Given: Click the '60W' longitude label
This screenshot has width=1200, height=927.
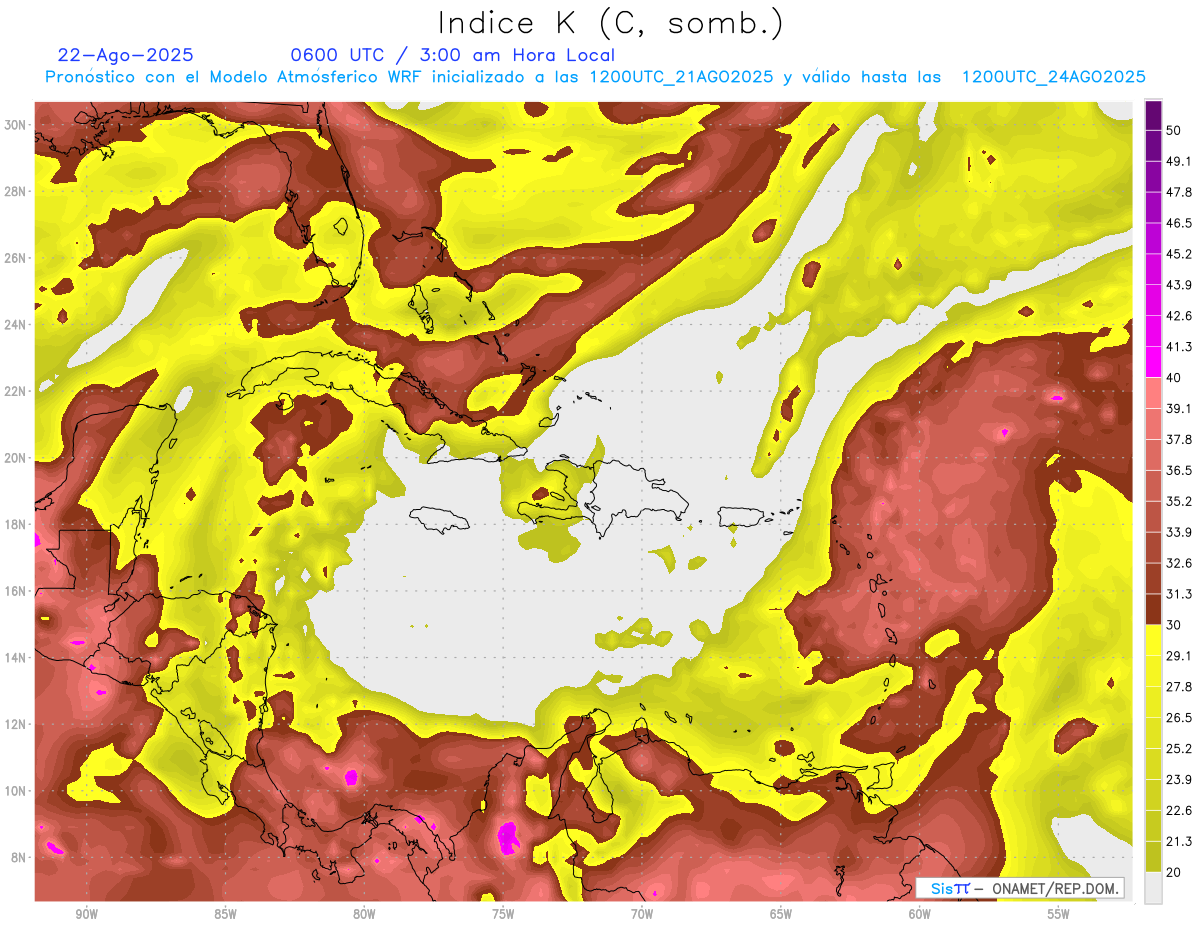Looking at the screenshot, I should 920,914.
